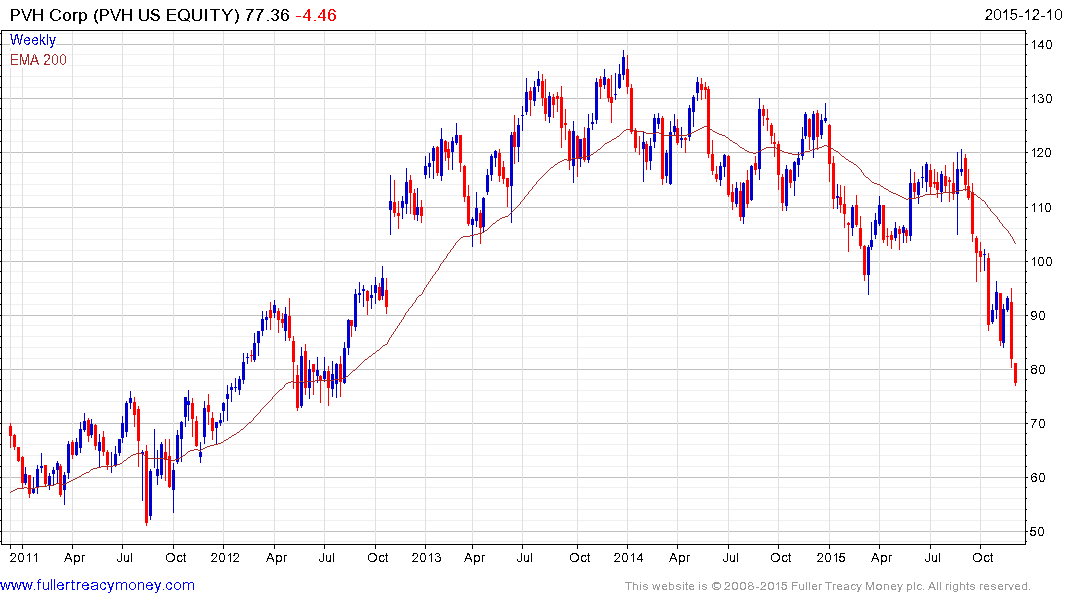The height and width of the screenshot is (600, 1075).
Task: Click the 2014 year label on the time axis
Action: [628, 557]
